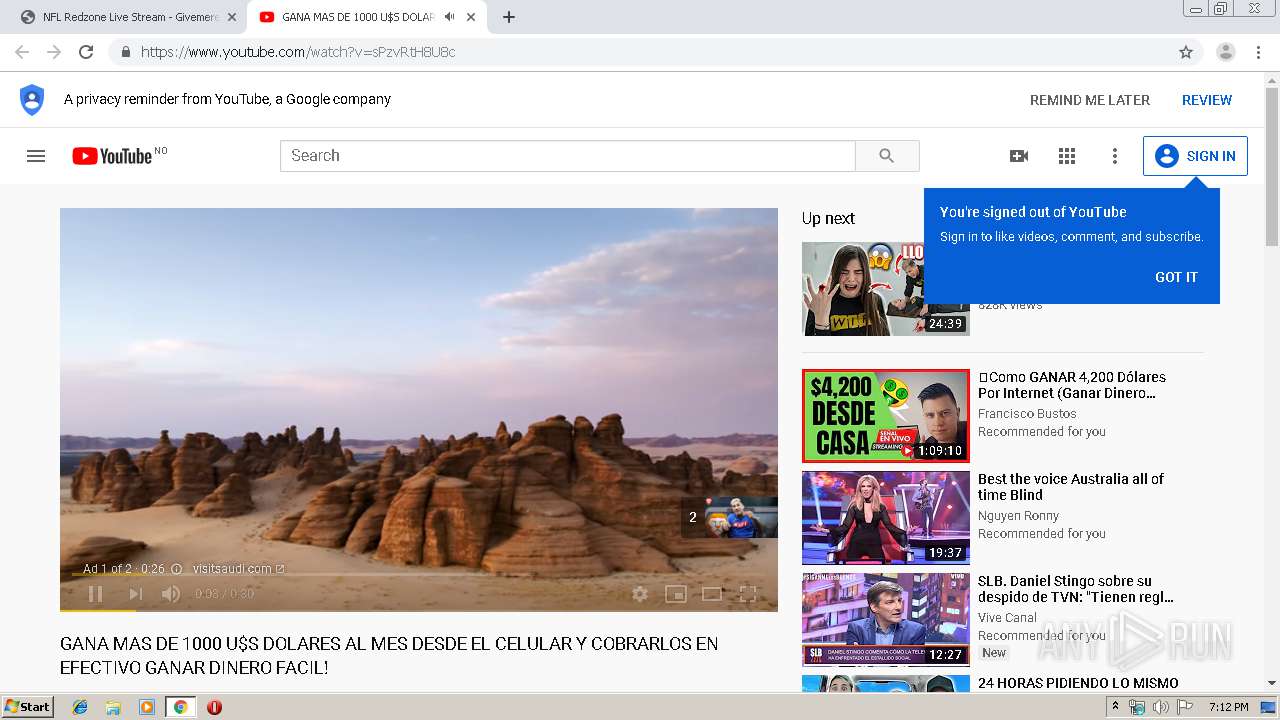Pause the playing ad video

pyautogui.click(x=96, y=594)
